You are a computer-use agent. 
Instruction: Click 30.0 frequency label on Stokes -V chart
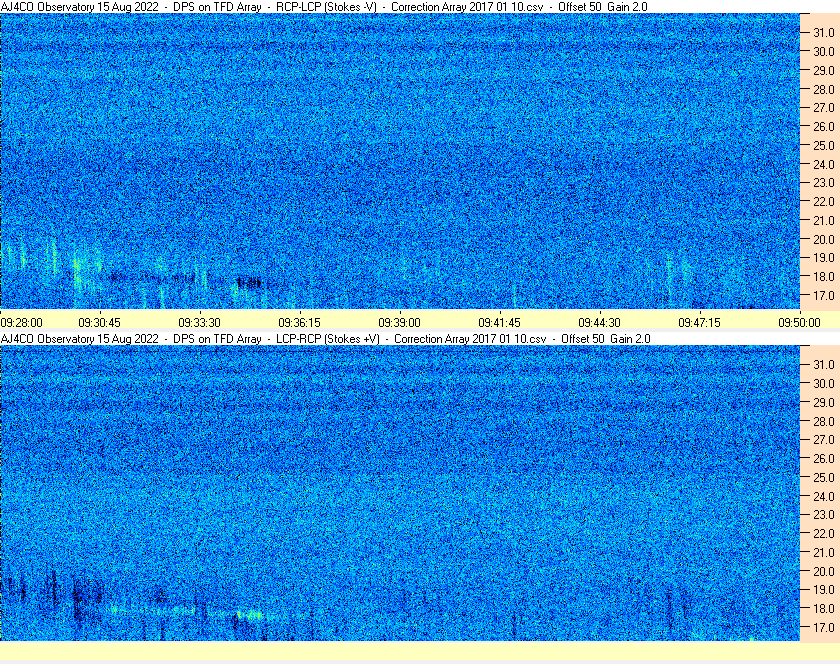824,51
